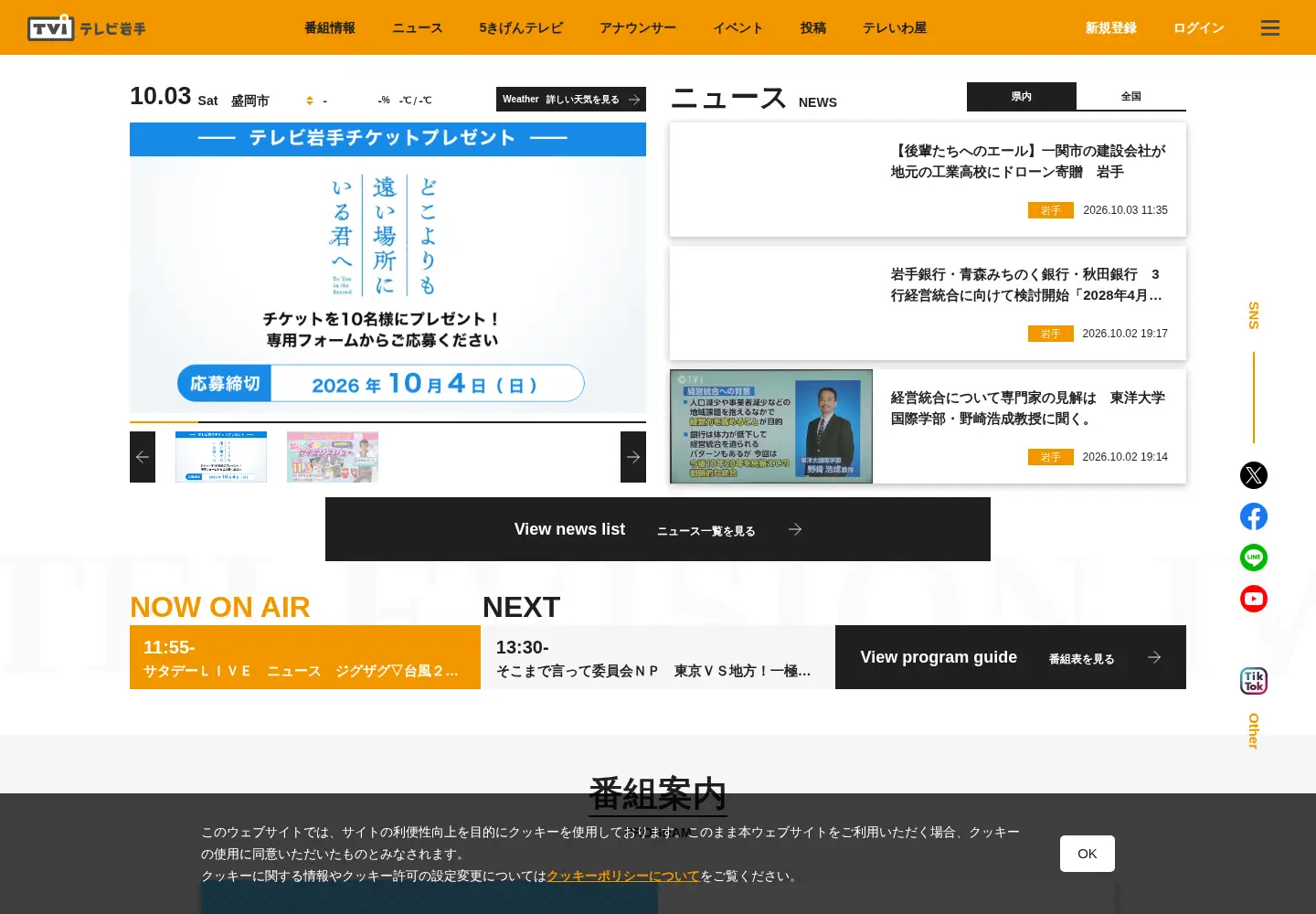Open the Facebook social icon
Viewport: 1316px width, 914px height.
1254,516
